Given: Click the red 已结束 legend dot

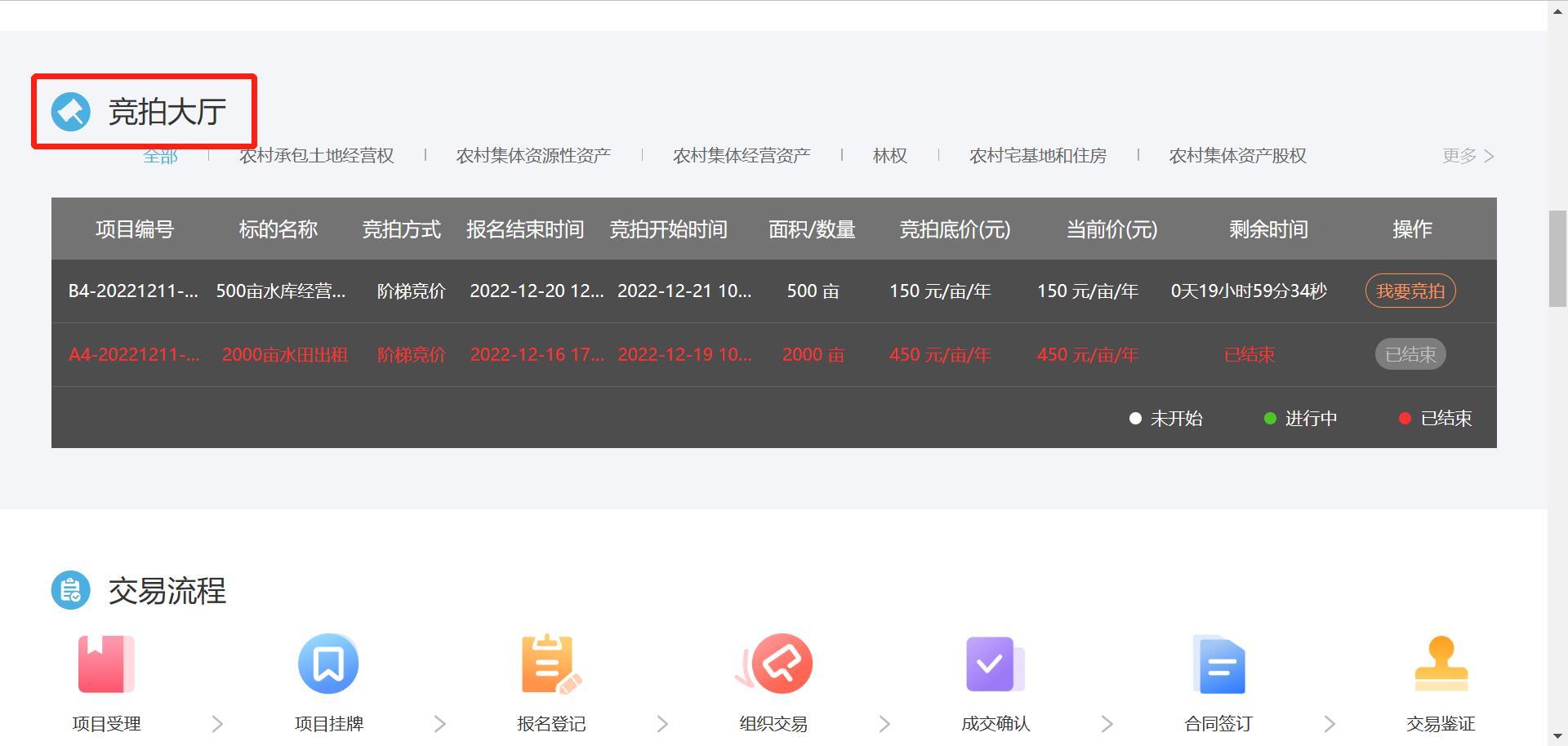Looking at the screenshot, I should point(1405,419).
